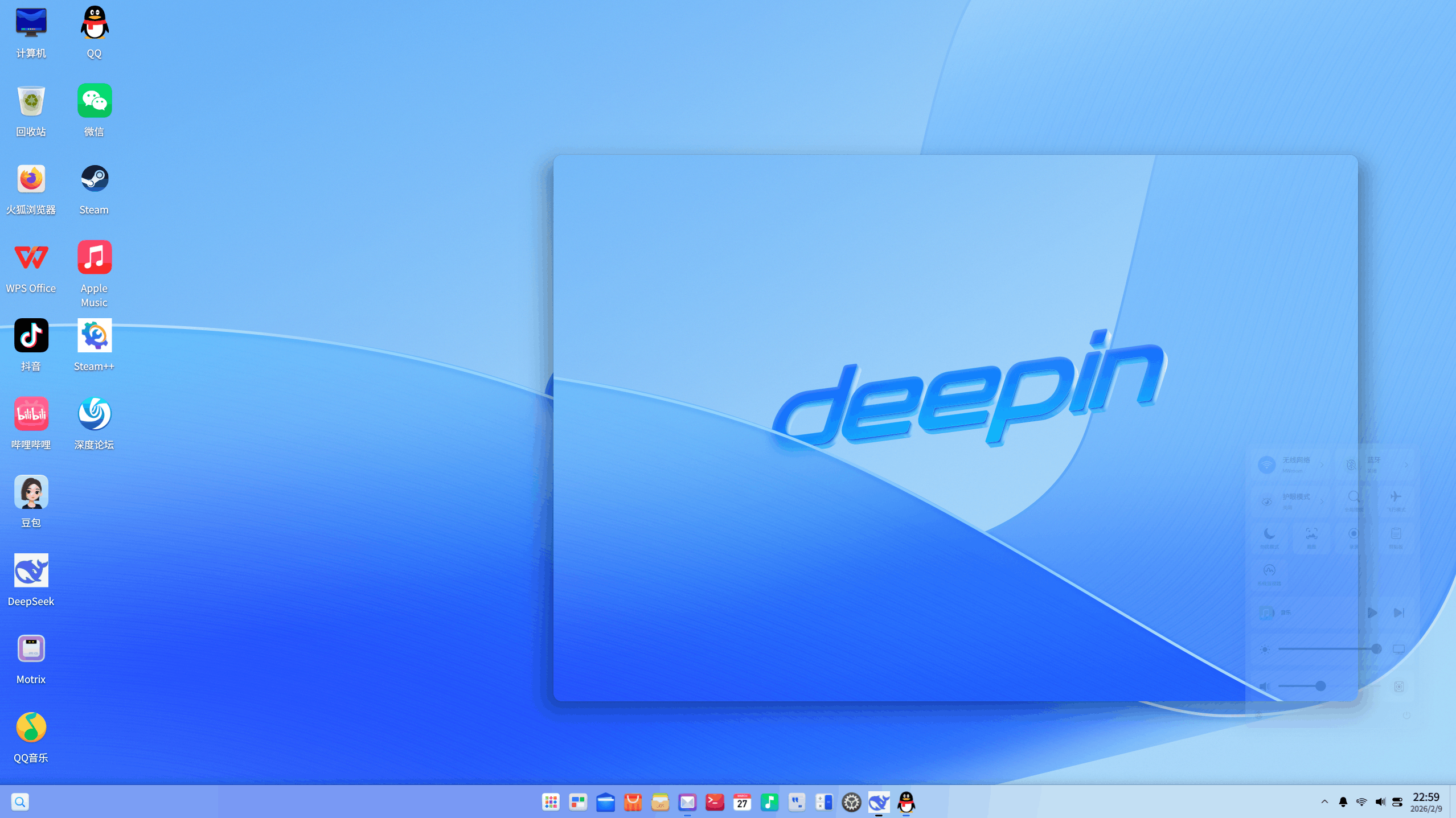This screenshot has width=1456, height=818.
Task: Play music in the Control Center media widget
Action: click(1372, 612)
